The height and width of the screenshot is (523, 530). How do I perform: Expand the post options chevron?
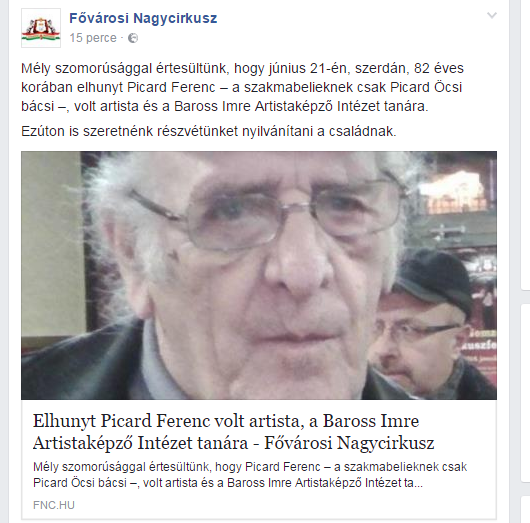[491, 15]
